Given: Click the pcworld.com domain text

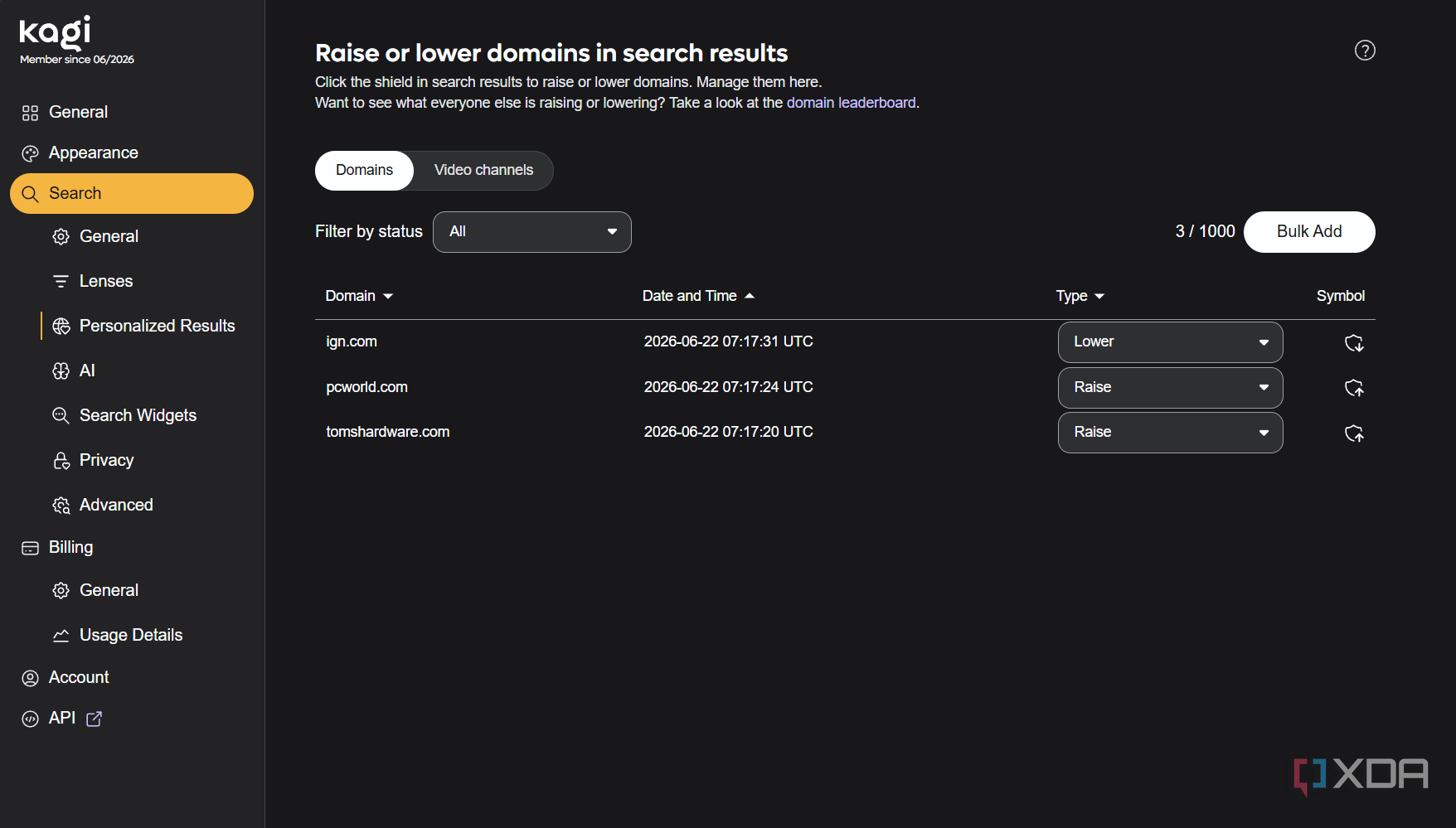Looking at the screenshot, I should [366, 387].
